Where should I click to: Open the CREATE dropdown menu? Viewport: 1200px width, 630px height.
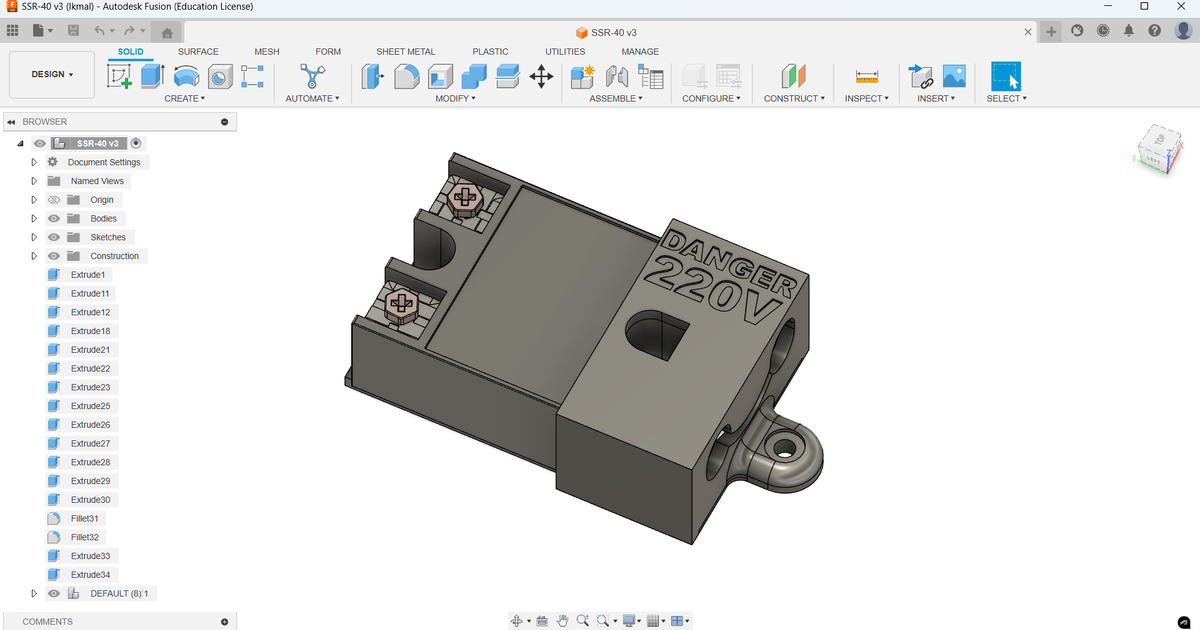[183, 98]
